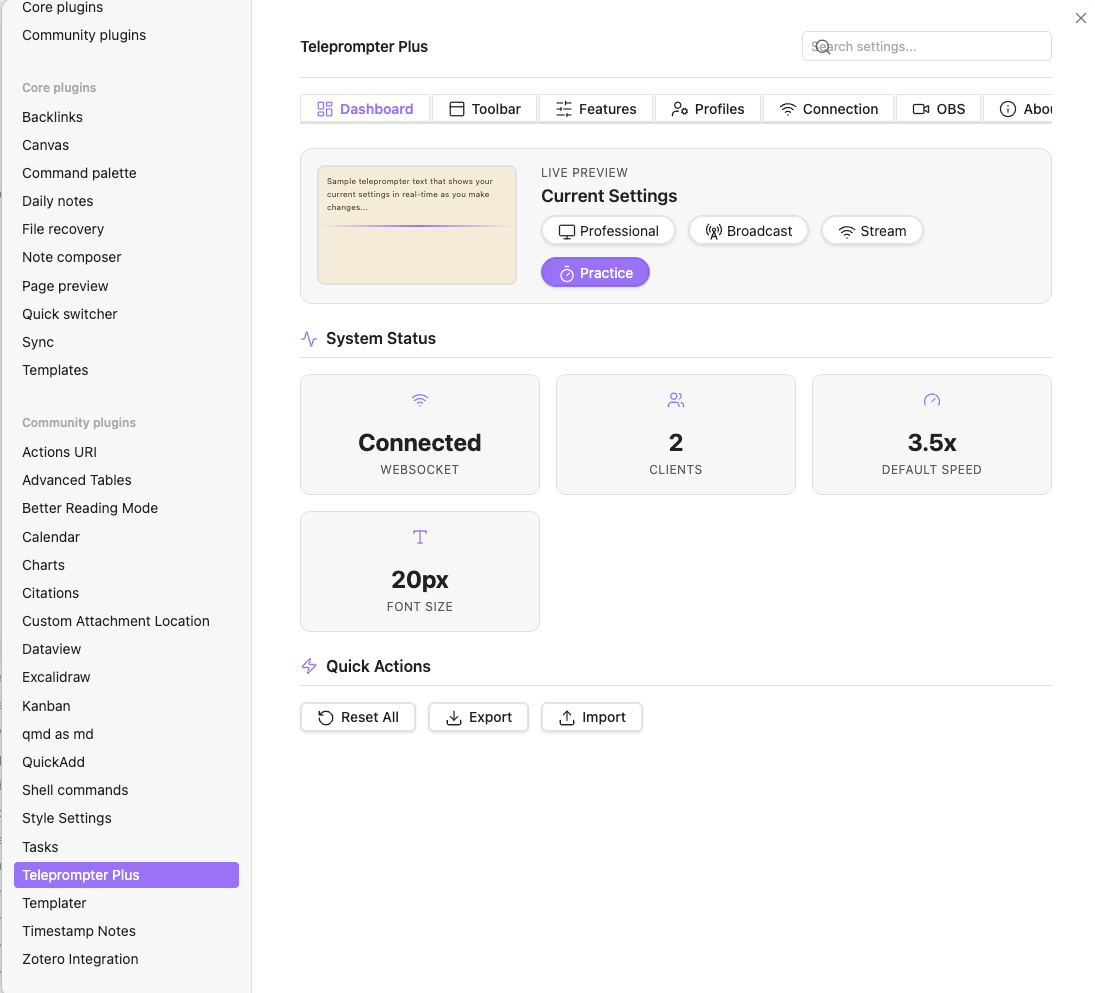Click the Toolbar window icon
The height and width of the screenshot is (993, 1095).
pyautogui.click(x=457, y=109)
